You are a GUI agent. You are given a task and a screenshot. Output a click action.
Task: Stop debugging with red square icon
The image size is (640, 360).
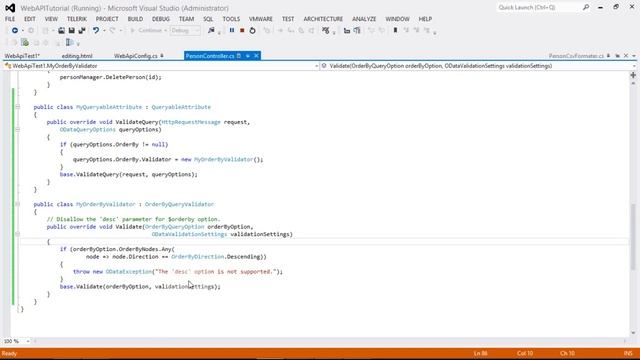(x=242, y=31)
